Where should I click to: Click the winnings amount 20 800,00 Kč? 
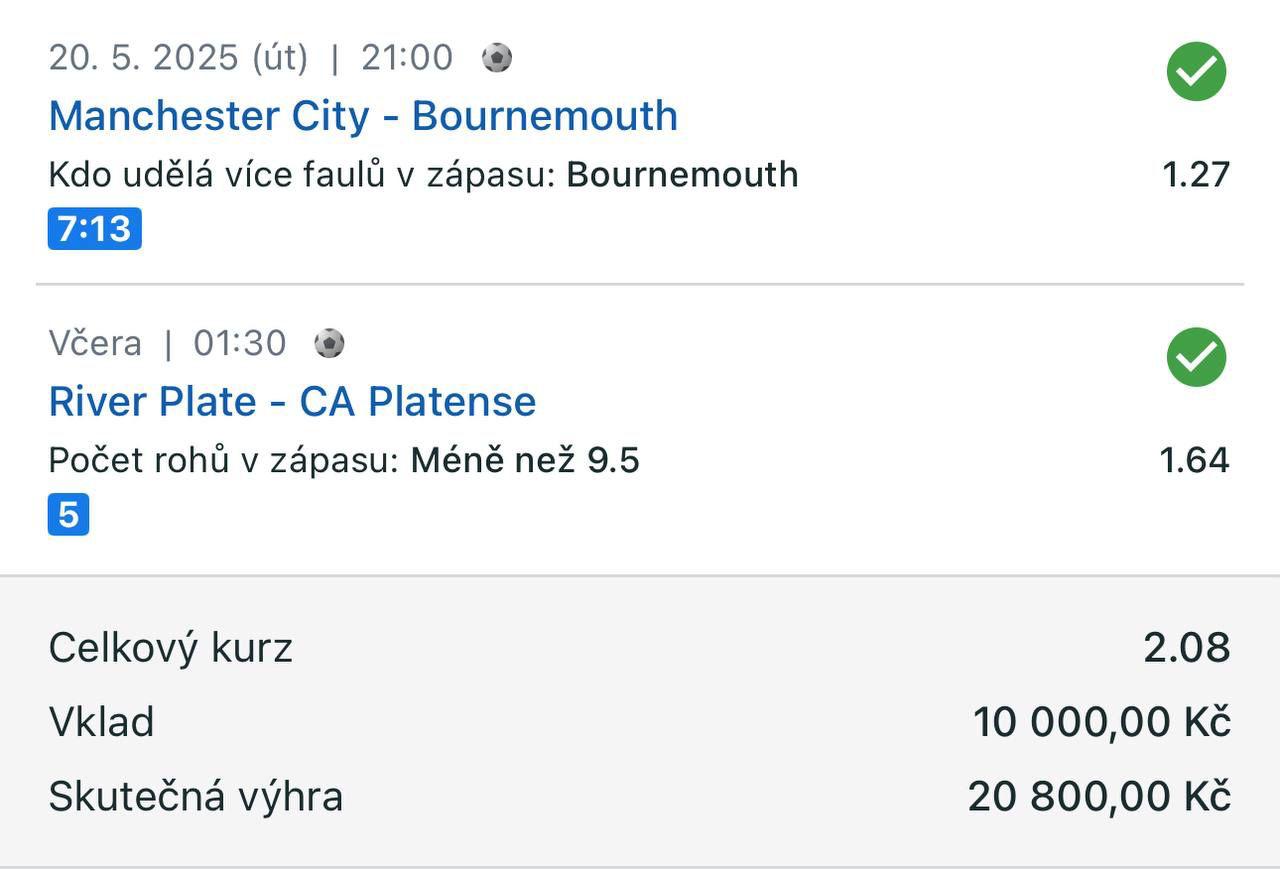1098,797
